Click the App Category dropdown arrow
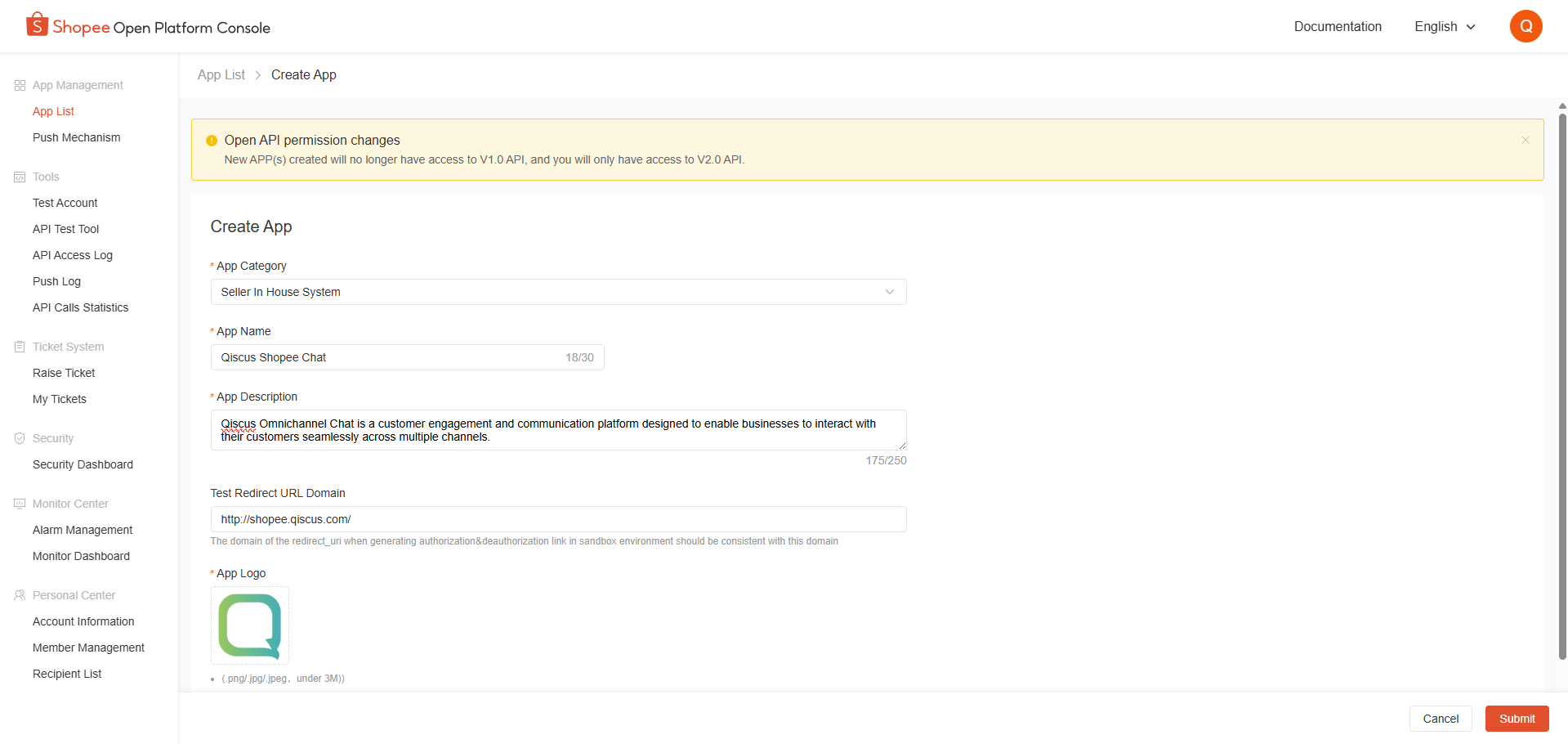 coord(890,292)
